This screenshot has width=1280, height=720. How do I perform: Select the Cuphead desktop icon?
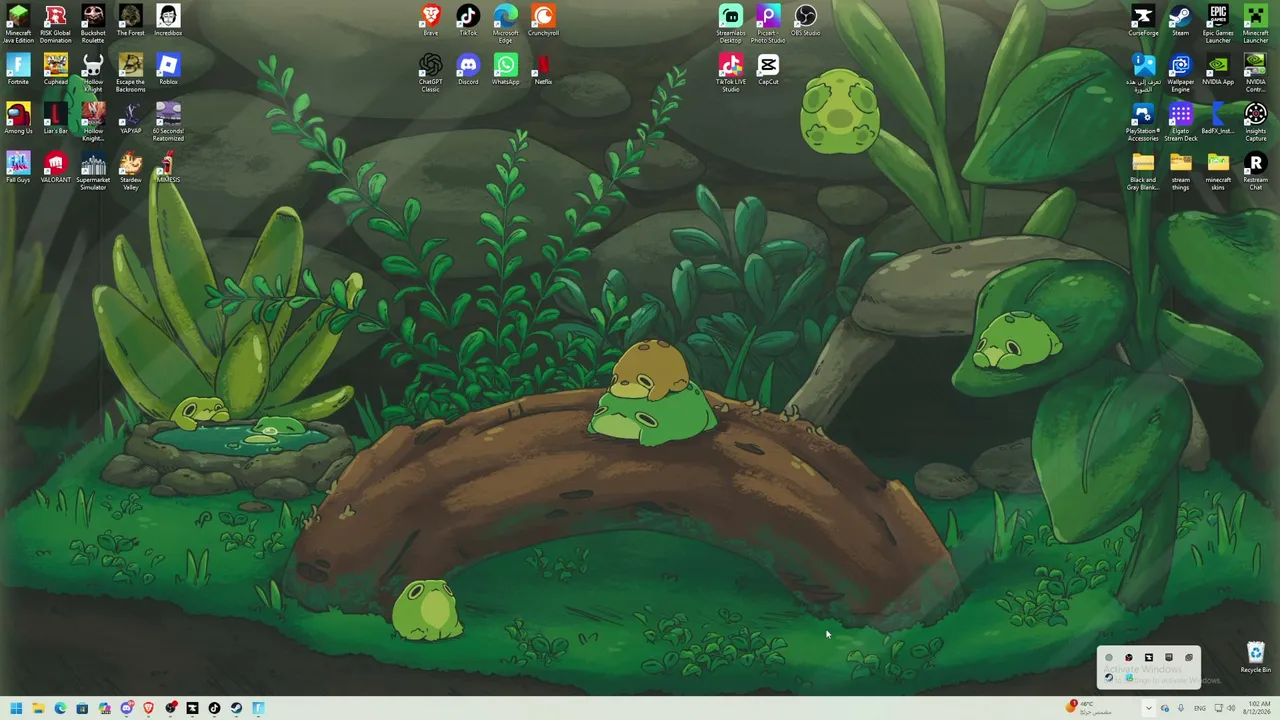click(56, 69)
